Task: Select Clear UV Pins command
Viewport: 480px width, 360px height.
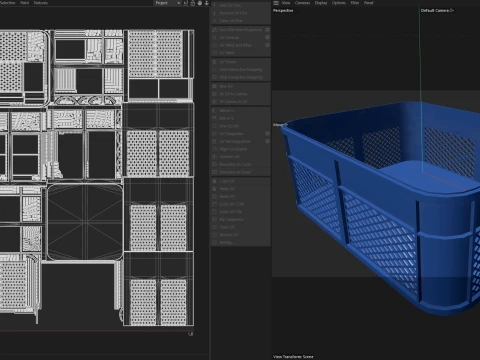Action: [x=240, y=21]
